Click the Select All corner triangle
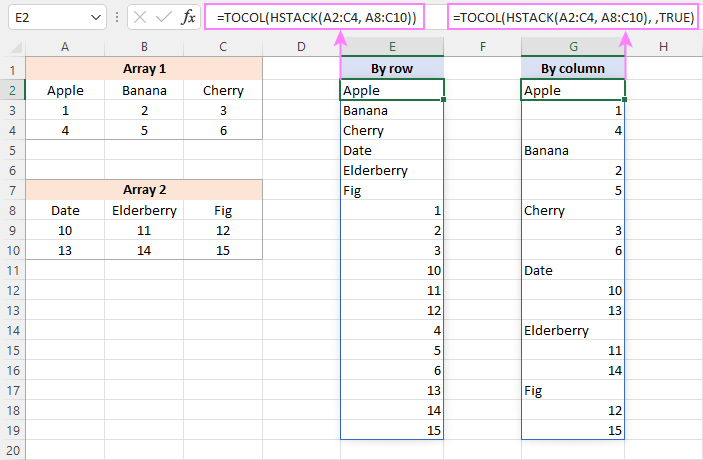The height and width of the screenshot is (460, 703). pyautogui.click(x=16, y=47)
